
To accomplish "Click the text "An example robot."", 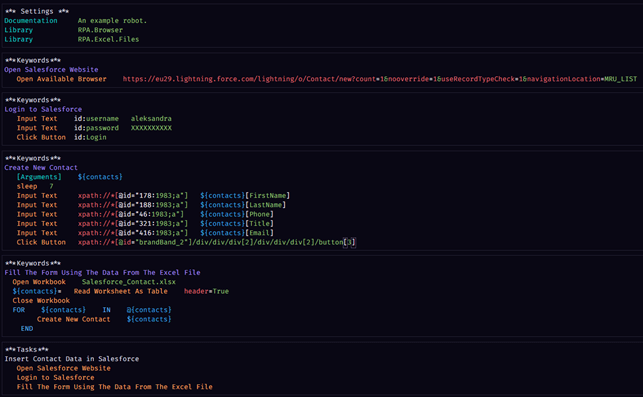I will 112,21.
